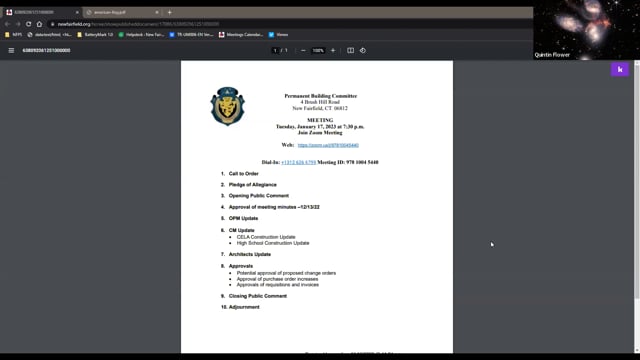Viewport: 640px width, 360px height.
Task: Open a new browser tab
Action: pos(169,12)
